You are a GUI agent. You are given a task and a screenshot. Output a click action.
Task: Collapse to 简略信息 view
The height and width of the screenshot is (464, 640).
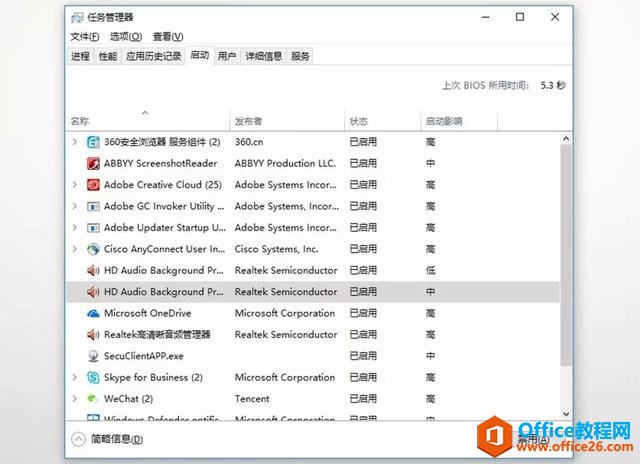pos(107,439)
